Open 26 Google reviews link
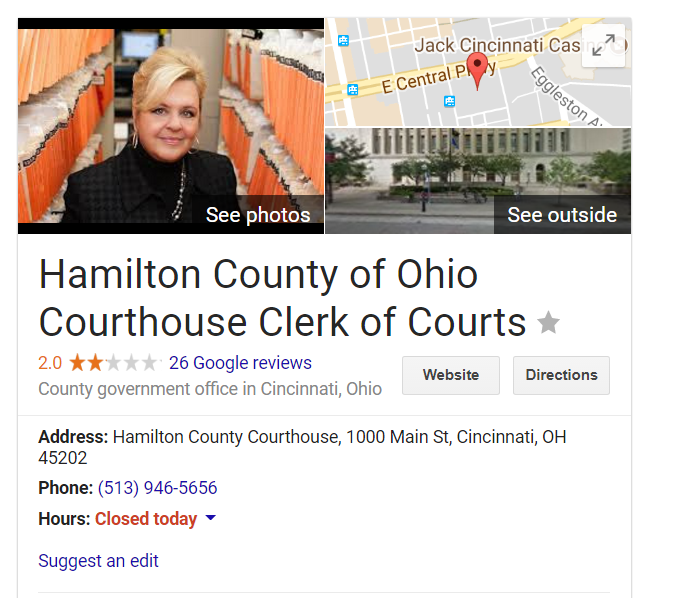 [x=240, y=363]
